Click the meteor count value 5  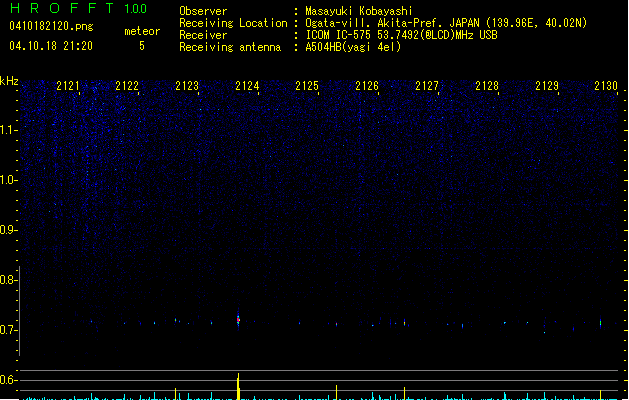(142, 46)
